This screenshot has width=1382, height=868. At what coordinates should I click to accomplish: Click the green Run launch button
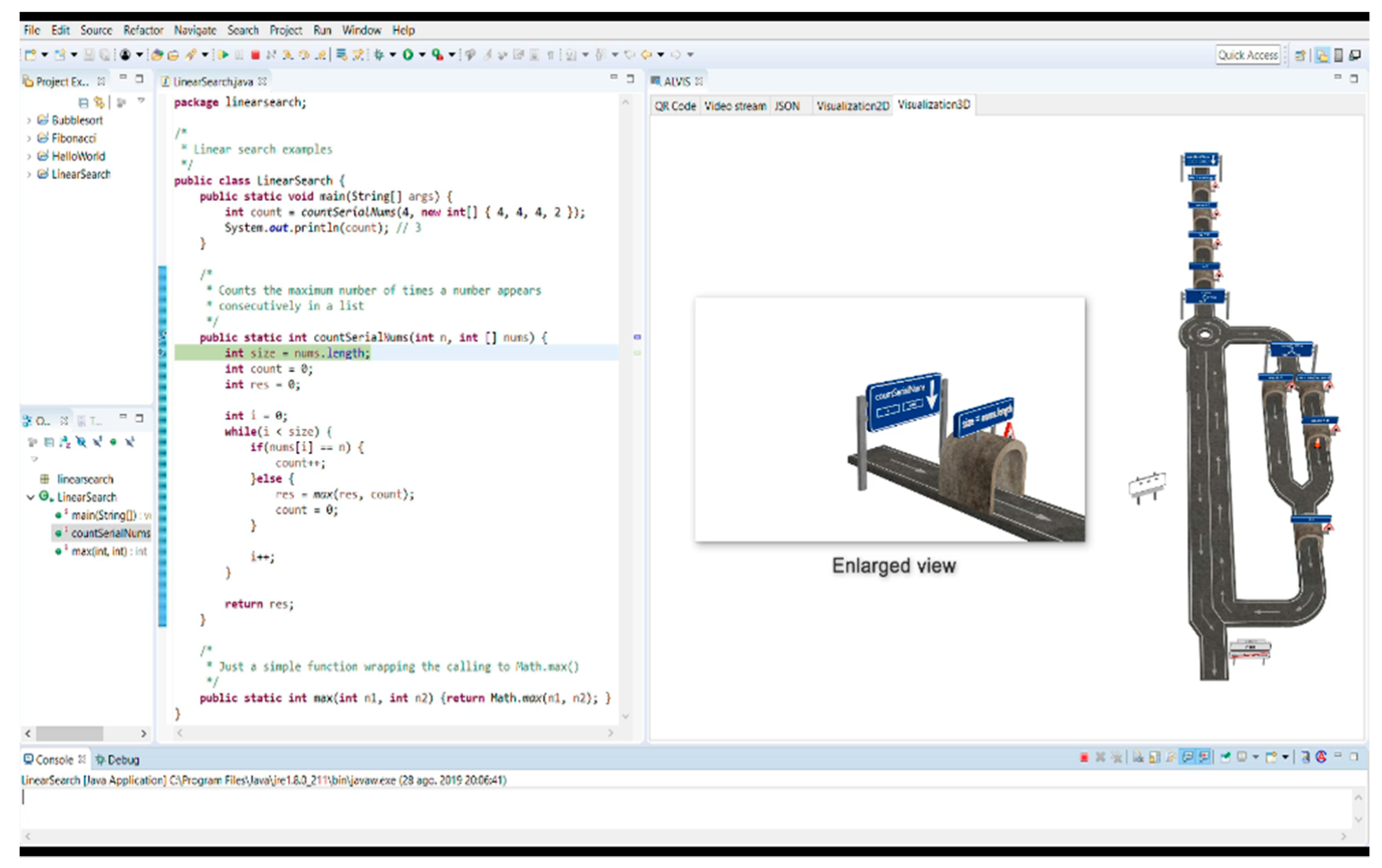(408, 55)
